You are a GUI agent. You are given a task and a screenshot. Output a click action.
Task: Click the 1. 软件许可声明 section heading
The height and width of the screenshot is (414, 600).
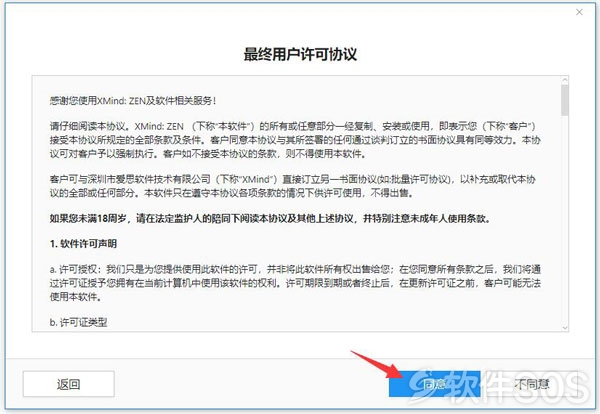pyautogui.click(x=83, y=244)
